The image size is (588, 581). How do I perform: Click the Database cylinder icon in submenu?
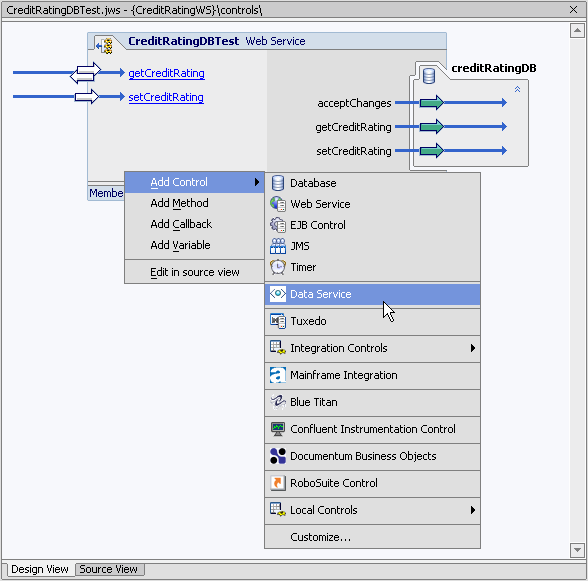278,183
